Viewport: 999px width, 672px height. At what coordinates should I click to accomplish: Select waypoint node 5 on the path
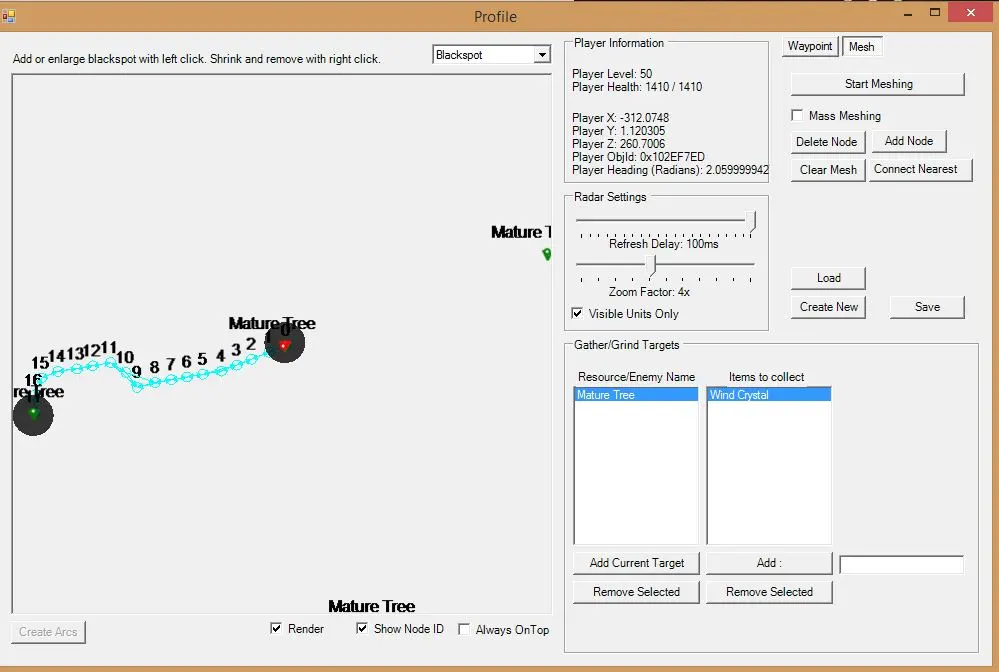pyautogui.click(x=202, y=374)
